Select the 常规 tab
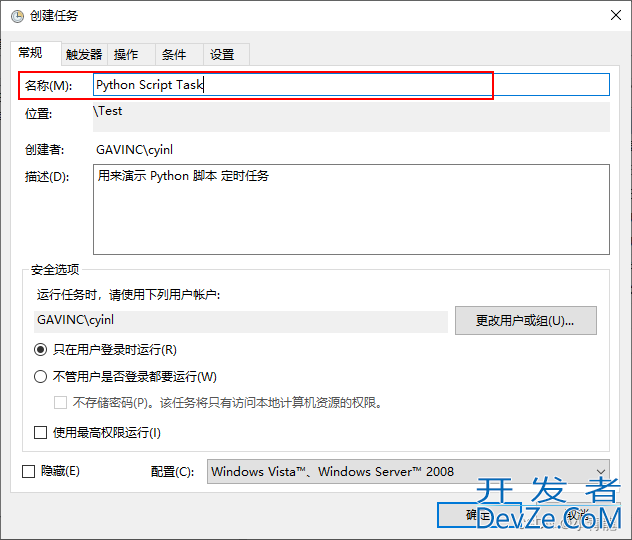632x540 pixels. tap(35, 53)
